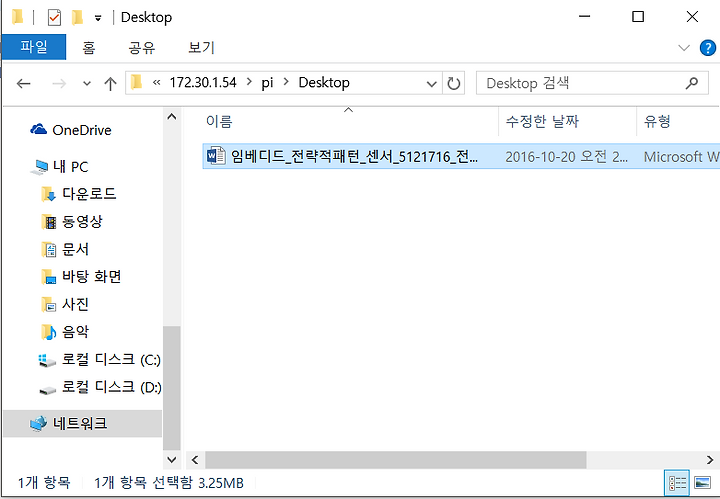Click the Properties quick access checkmark icon
Viewport: 720px width, 499px height.
coord(54,18)
